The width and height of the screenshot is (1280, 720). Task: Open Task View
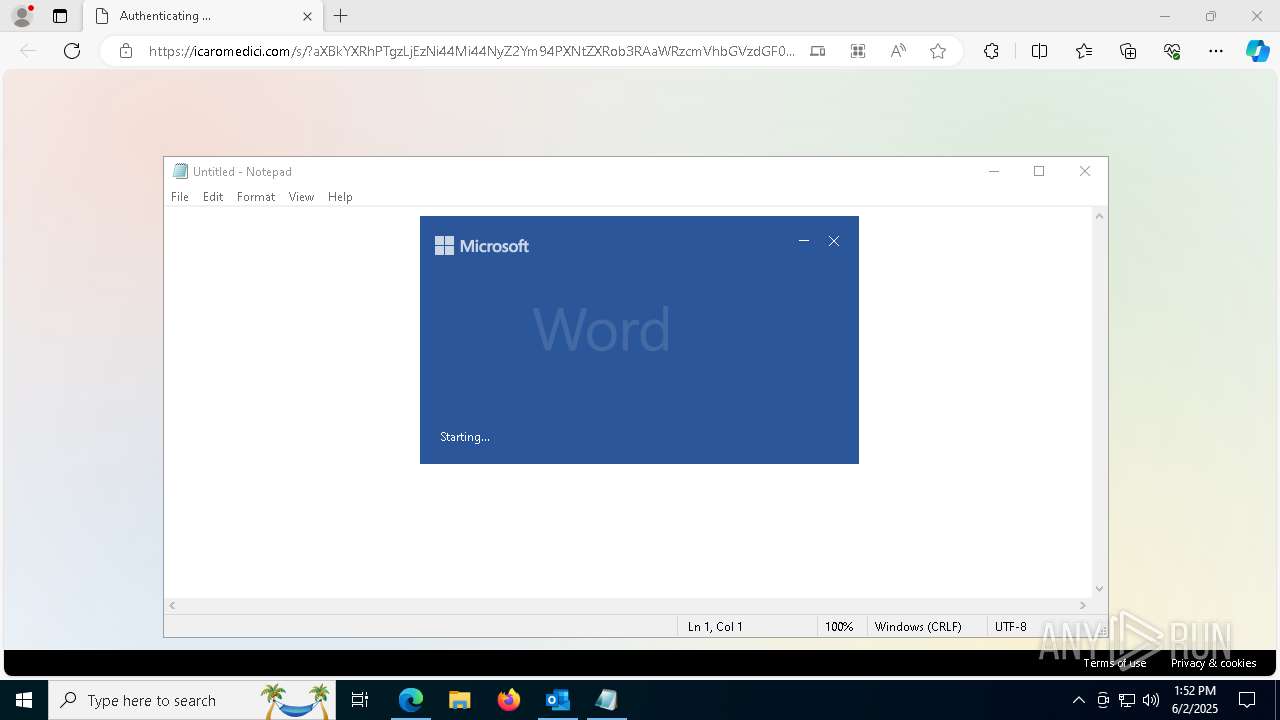point(360,700)
